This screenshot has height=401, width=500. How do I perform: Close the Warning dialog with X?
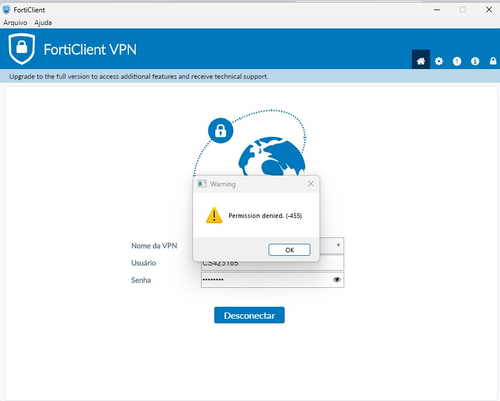[x=311, y=184]
